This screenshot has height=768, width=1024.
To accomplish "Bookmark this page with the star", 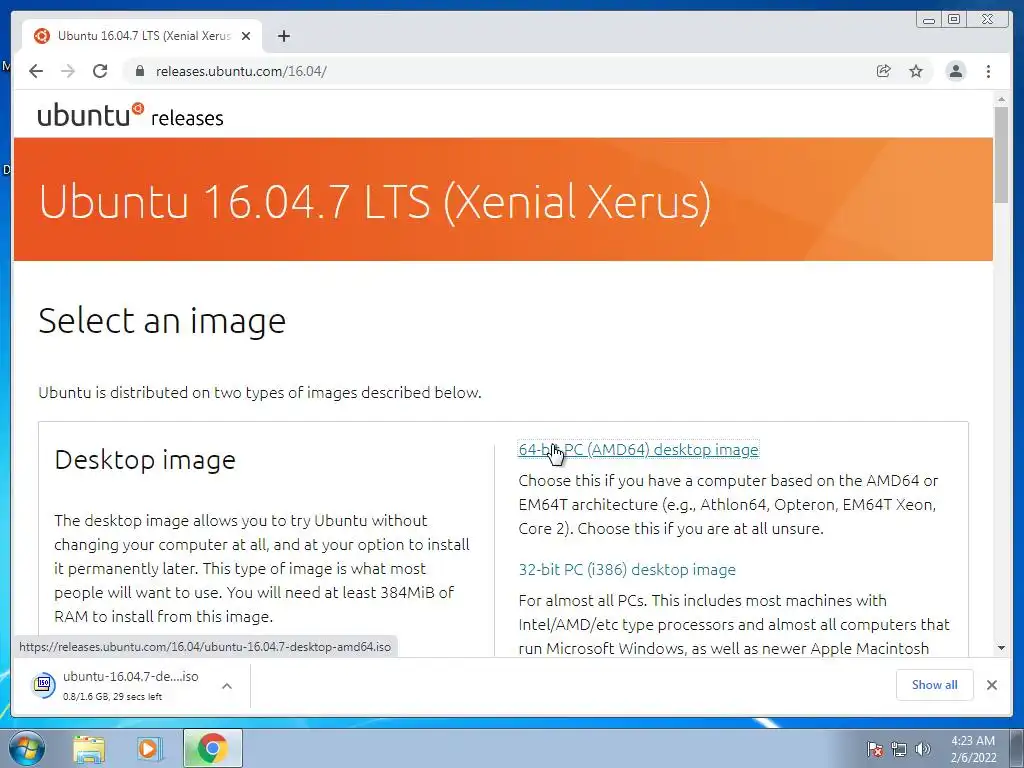I will (916, 71).
